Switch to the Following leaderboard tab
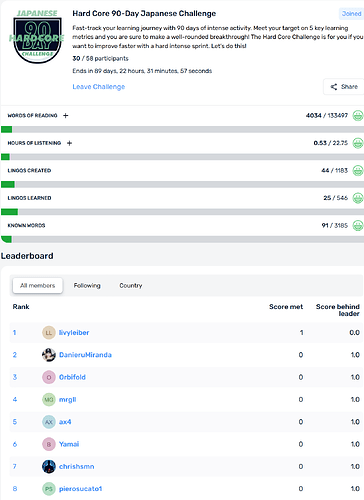364x500 pixels. (x=87, y=286)
